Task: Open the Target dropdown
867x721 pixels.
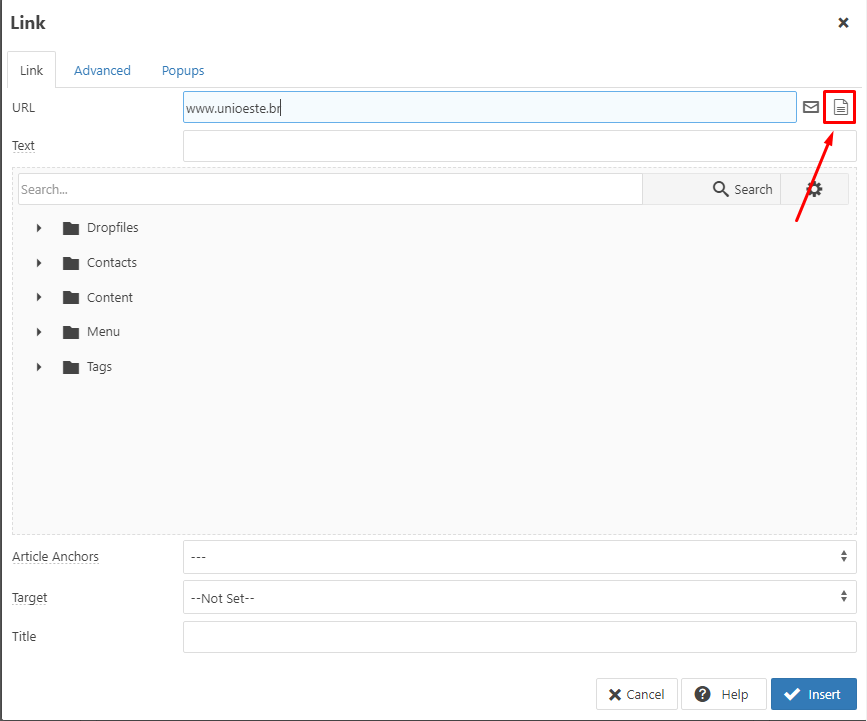Action: pos(520,597)
